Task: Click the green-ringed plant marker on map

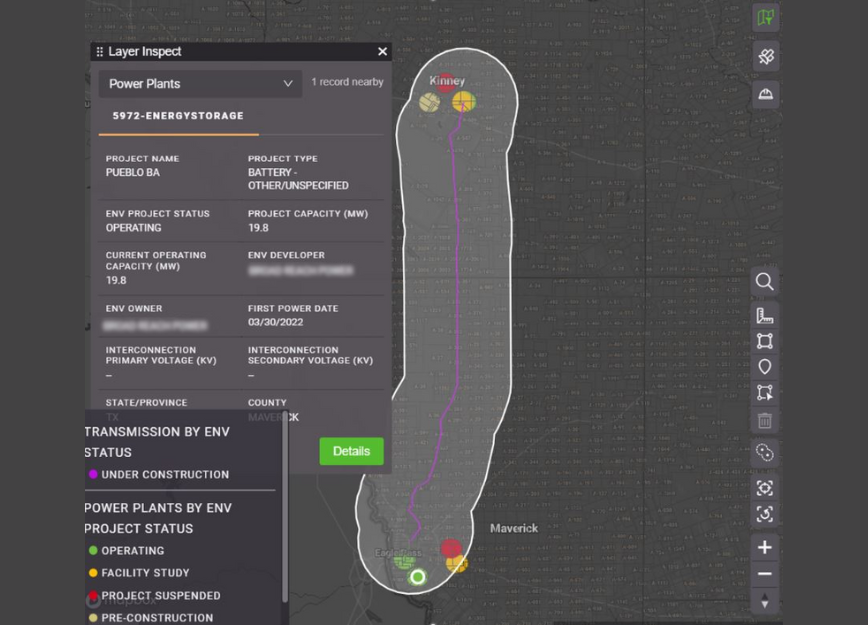Action: [x=418, y=577]
